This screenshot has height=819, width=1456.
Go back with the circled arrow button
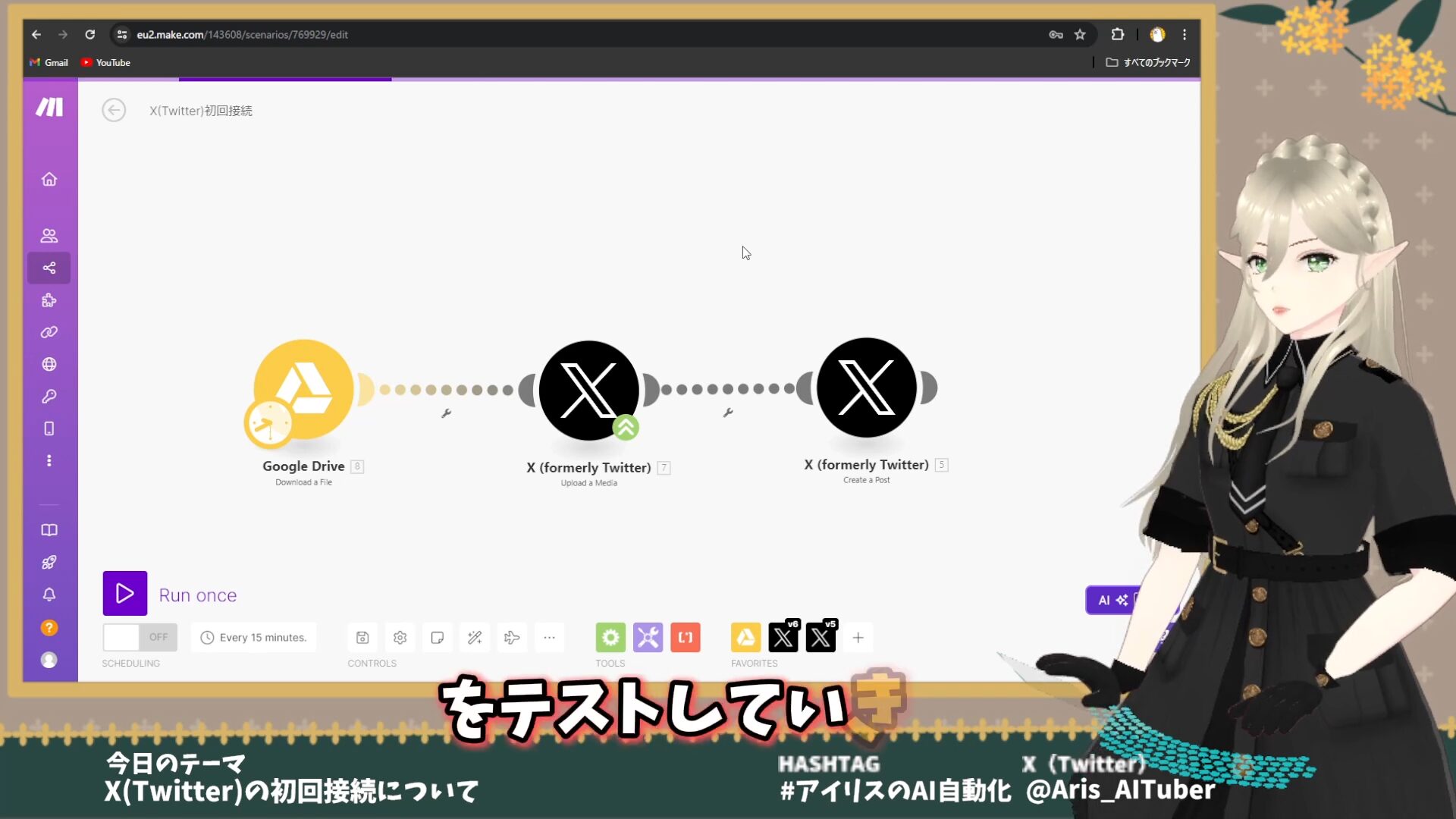coord(114,111)
